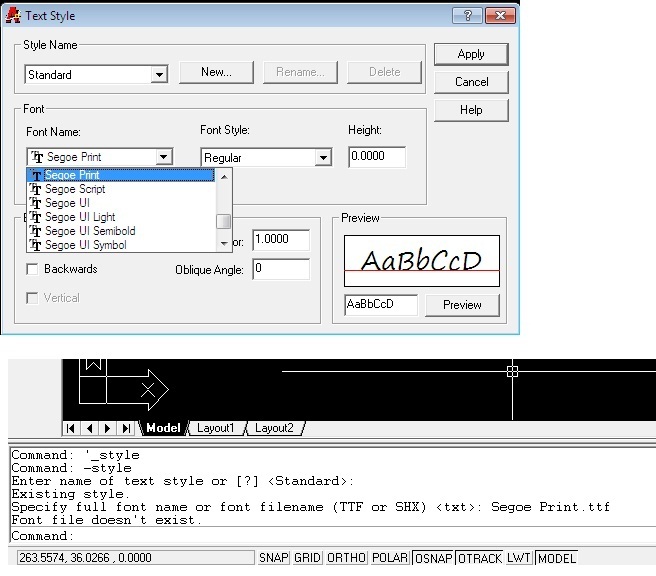656x576 pixels.
Task: Toggle GRID display in status bar
Action: (308, 558)
